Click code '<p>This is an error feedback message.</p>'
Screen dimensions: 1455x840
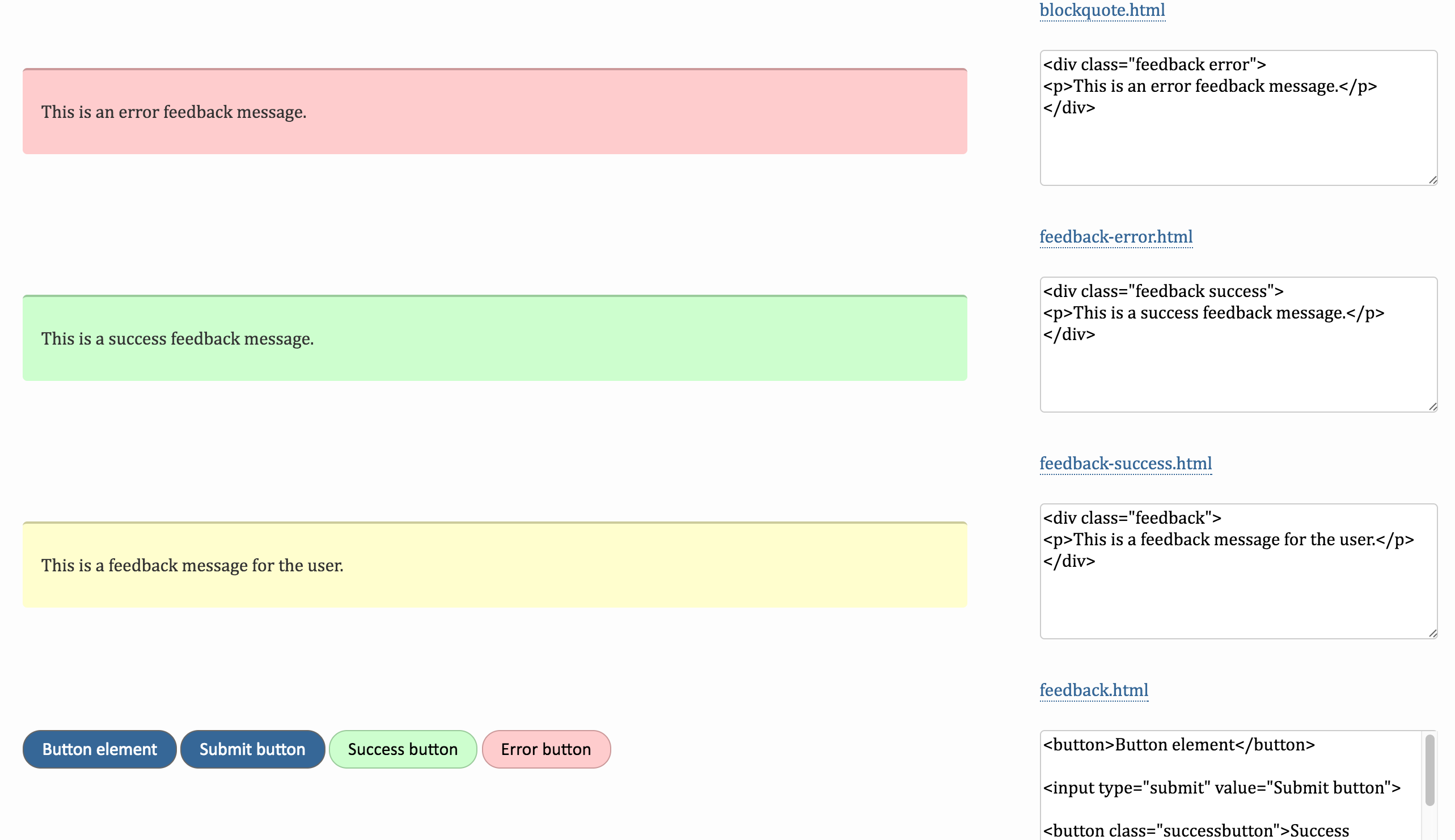click(x=1209, y=87)
